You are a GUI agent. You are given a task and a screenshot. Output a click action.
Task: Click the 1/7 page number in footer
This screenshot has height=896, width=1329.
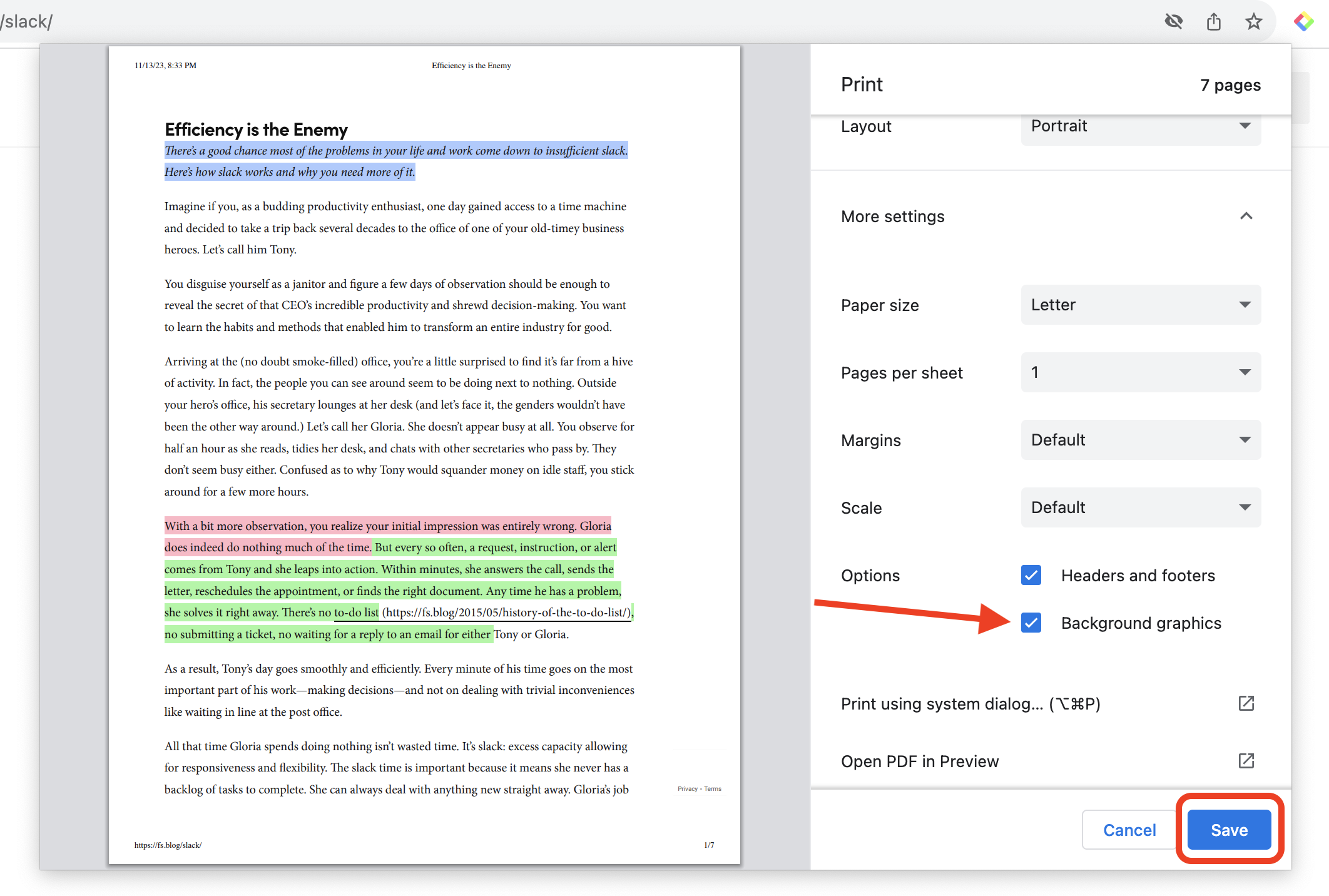pos(708,845)
